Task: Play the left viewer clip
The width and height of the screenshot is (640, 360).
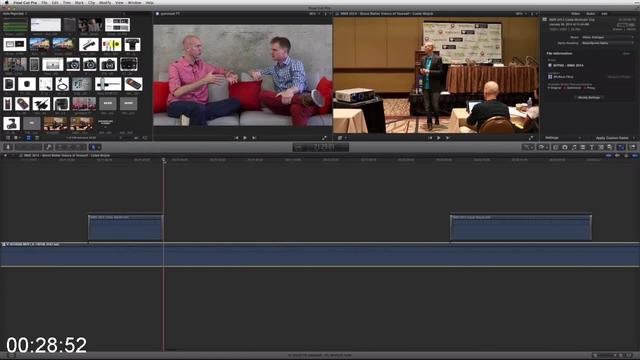Action: [245, 138]
